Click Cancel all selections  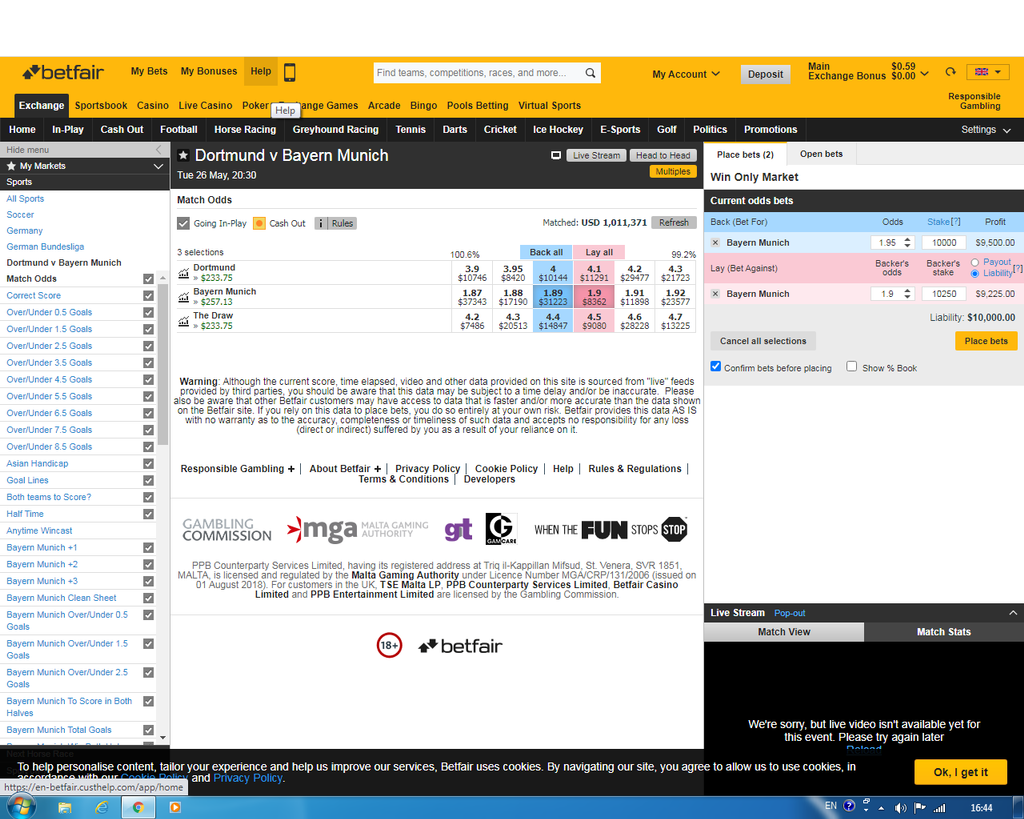tap(763, 341)
